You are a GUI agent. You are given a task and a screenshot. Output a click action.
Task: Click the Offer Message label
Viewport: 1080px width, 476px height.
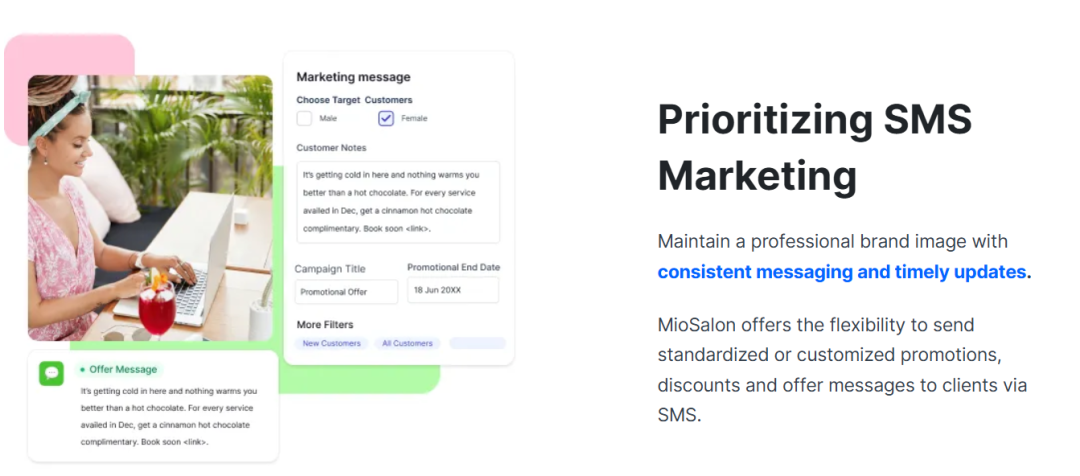pos(123,370)
